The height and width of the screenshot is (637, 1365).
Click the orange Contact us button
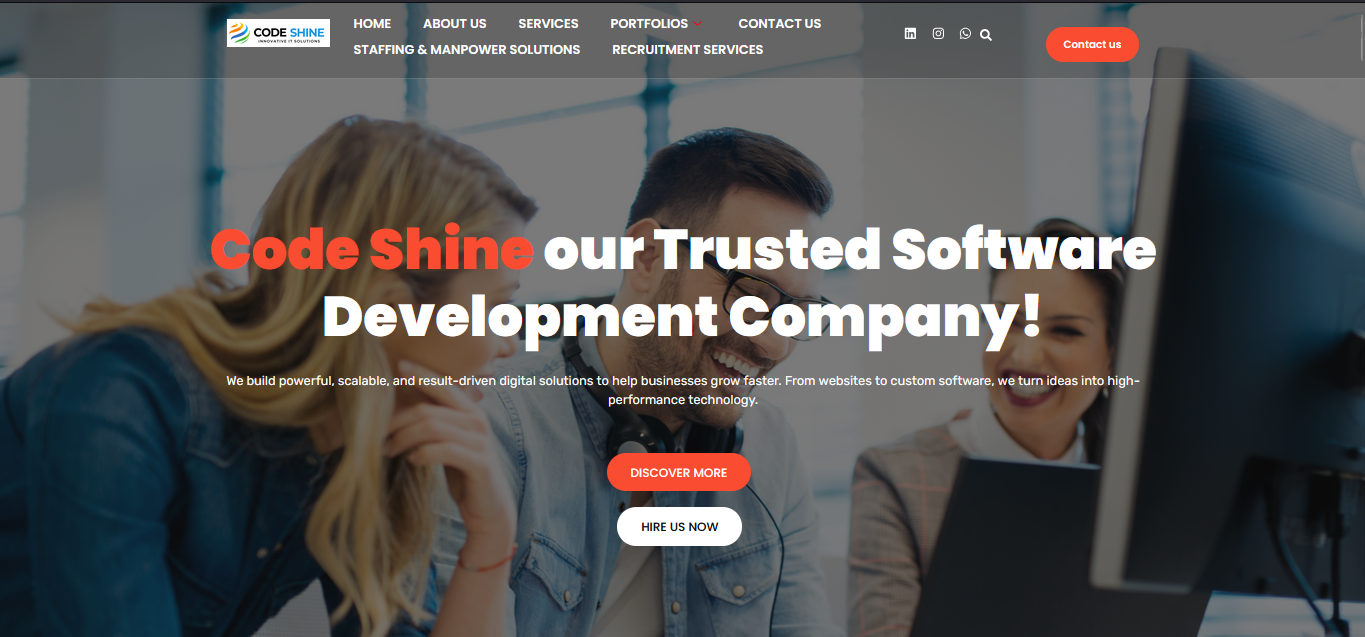tap(1092, 44)
